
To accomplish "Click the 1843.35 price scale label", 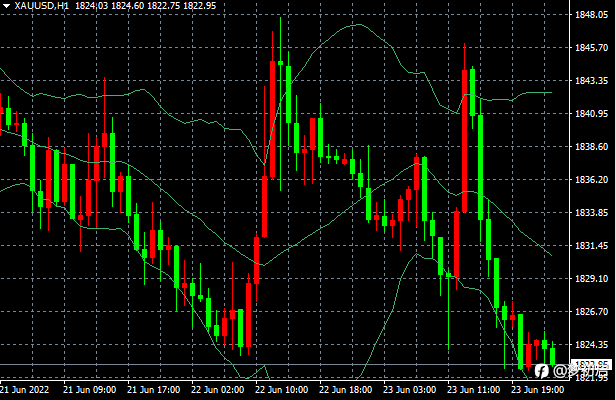I will pyautogui.click(x=591, y=81).
